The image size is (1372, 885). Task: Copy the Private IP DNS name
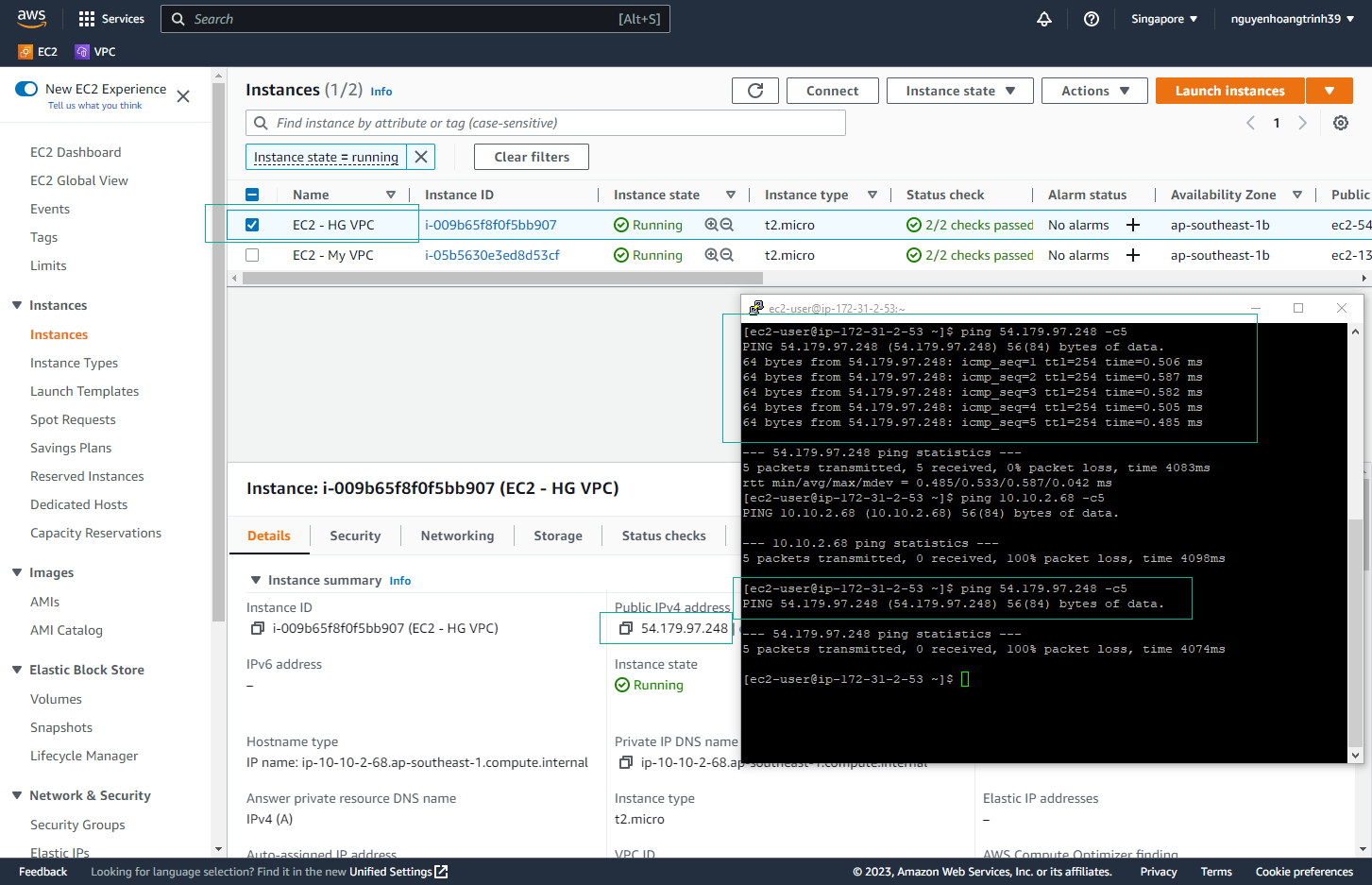pyautogui.click(x=625, y=762)
